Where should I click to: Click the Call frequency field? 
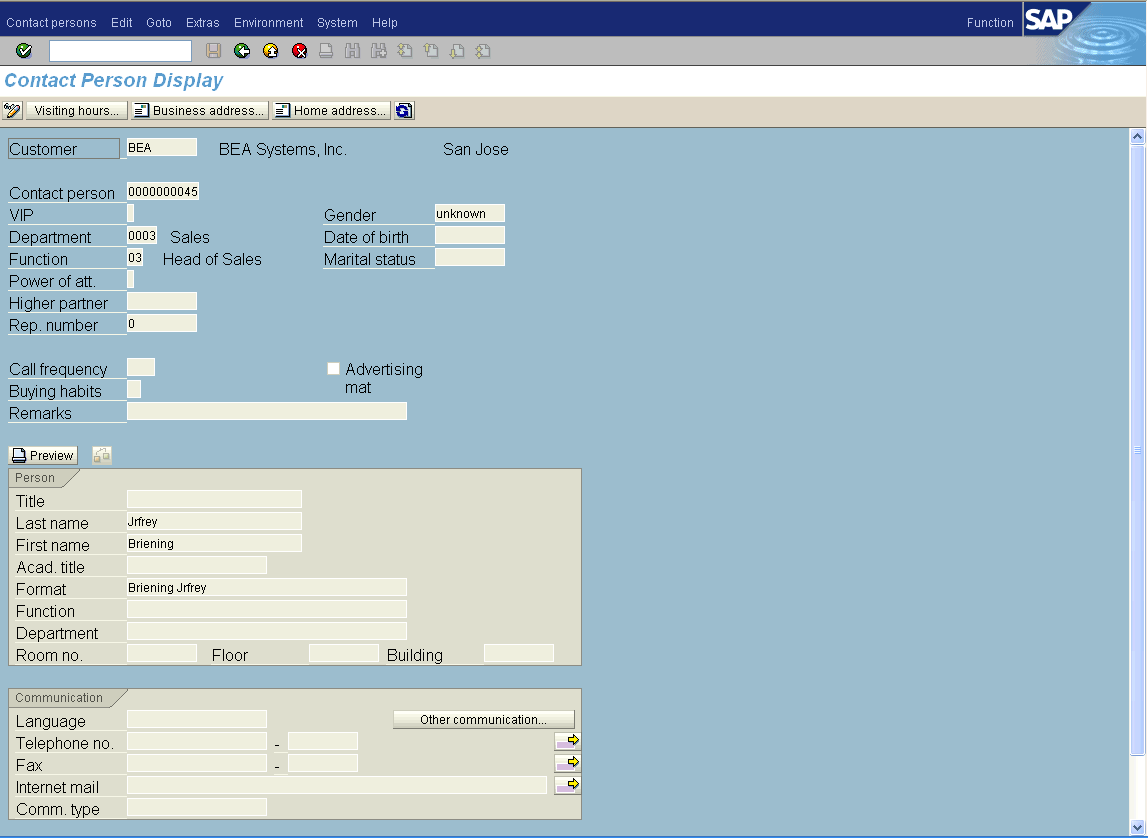(x=141, y=367)
